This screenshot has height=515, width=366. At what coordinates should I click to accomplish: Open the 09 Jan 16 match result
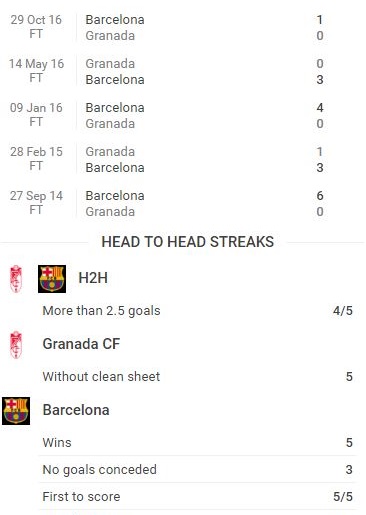[183, 115]
